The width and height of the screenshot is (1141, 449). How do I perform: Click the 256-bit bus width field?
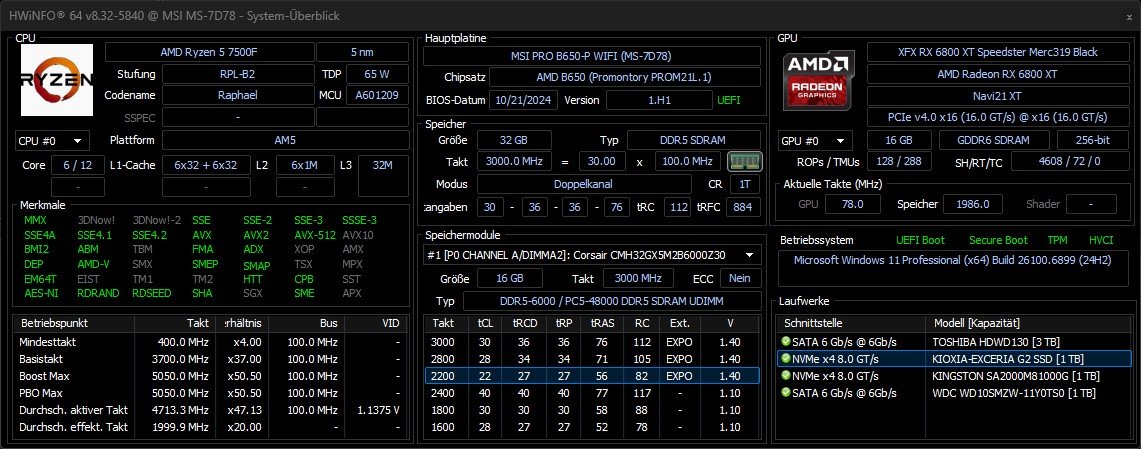point(1094,140)
